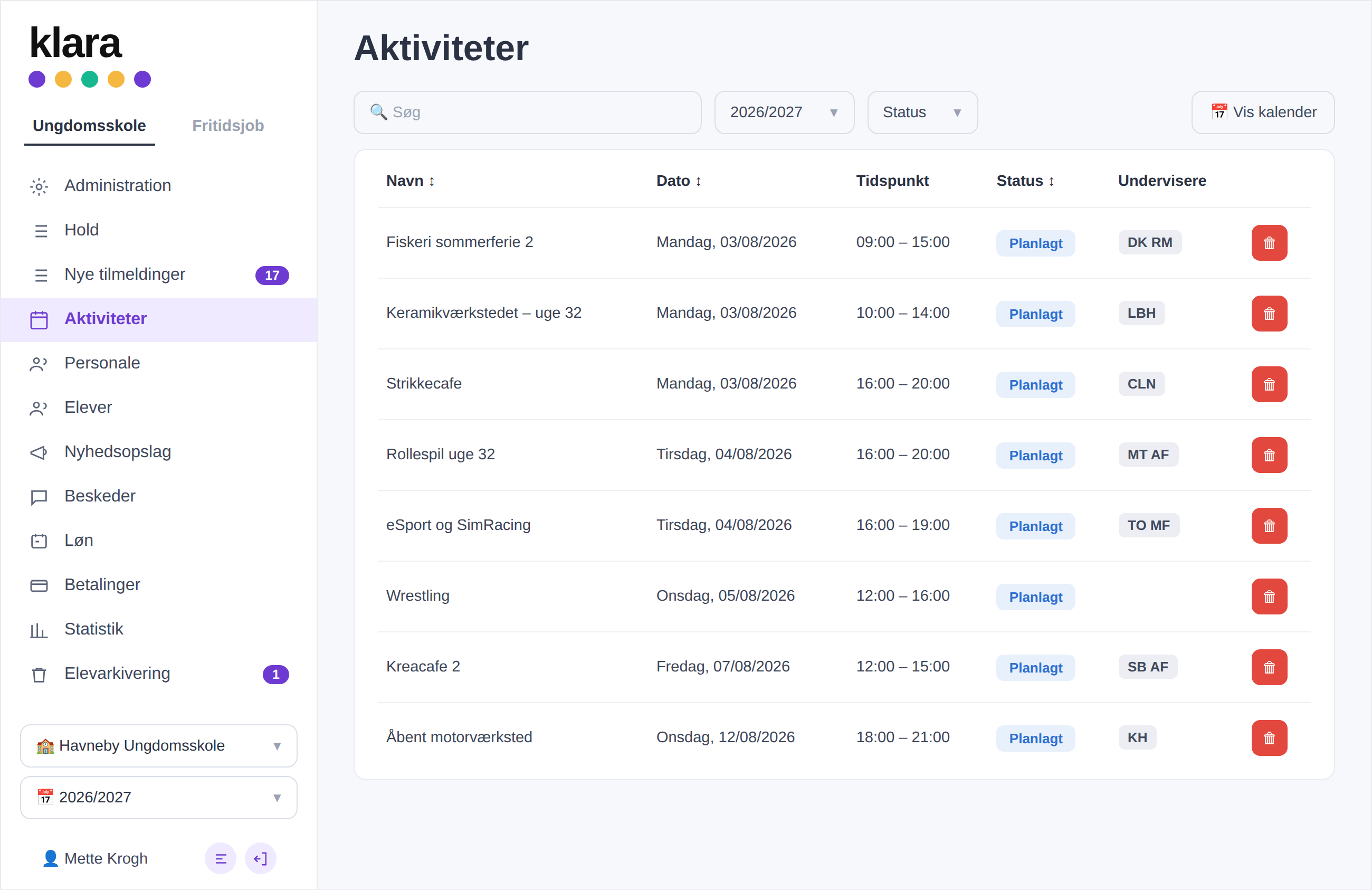Open Nye tilmeldinger in the sidebar
1372x890 pixels.
[158, 275]
